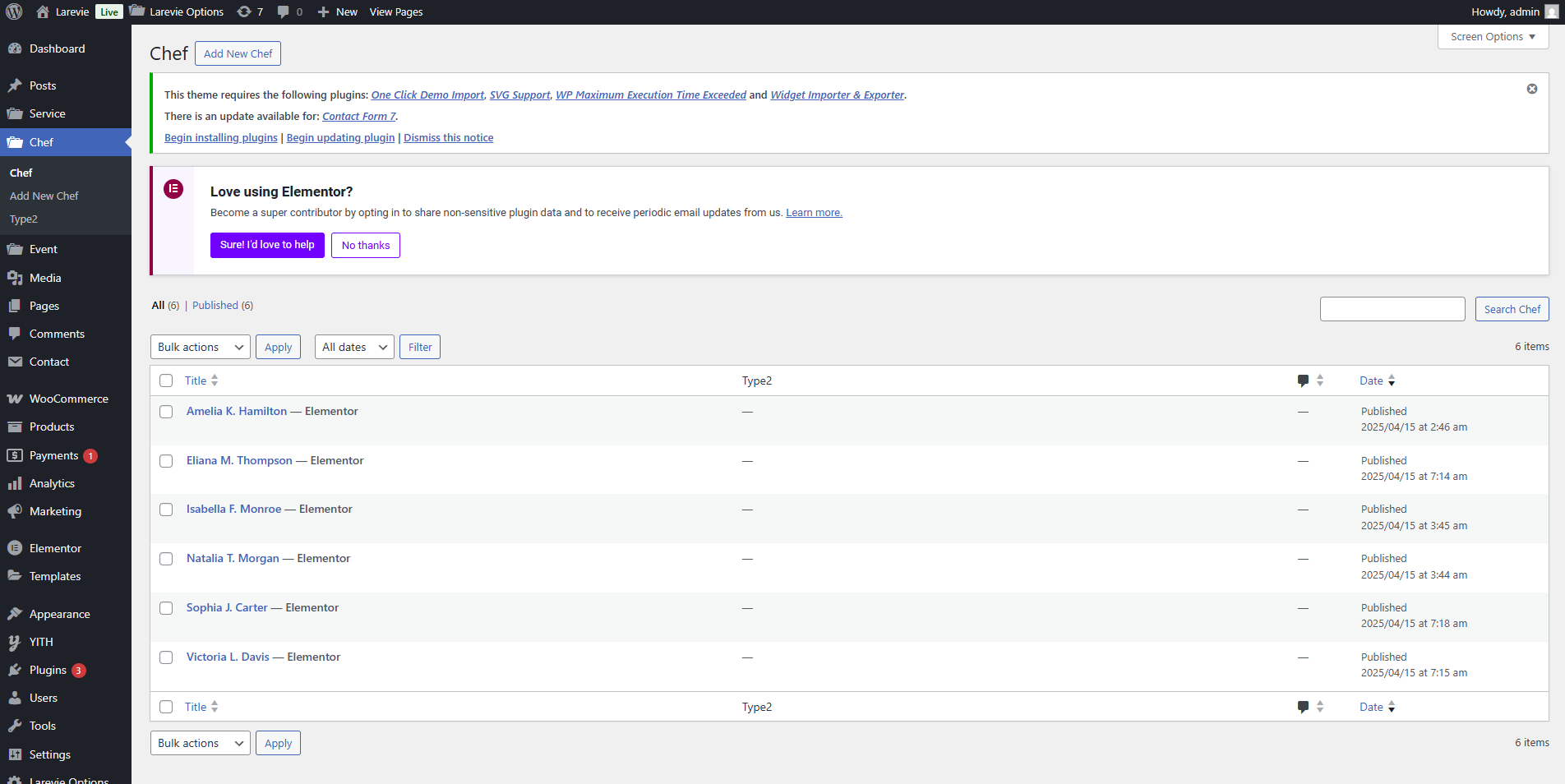Click the Settings icon in sidebar
The image size is (1565, 784).
click(x=15, y=754)
